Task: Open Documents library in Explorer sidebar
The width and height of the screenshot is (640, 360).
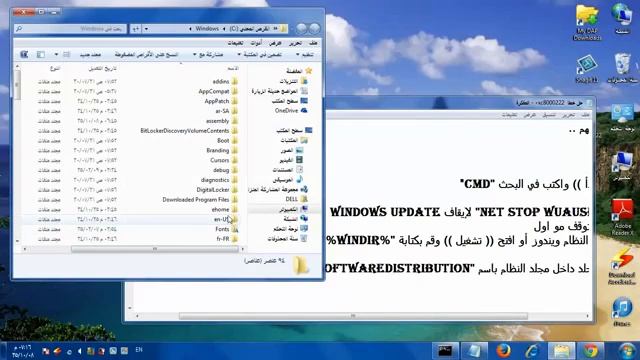Action: click(x=288, y=170)
